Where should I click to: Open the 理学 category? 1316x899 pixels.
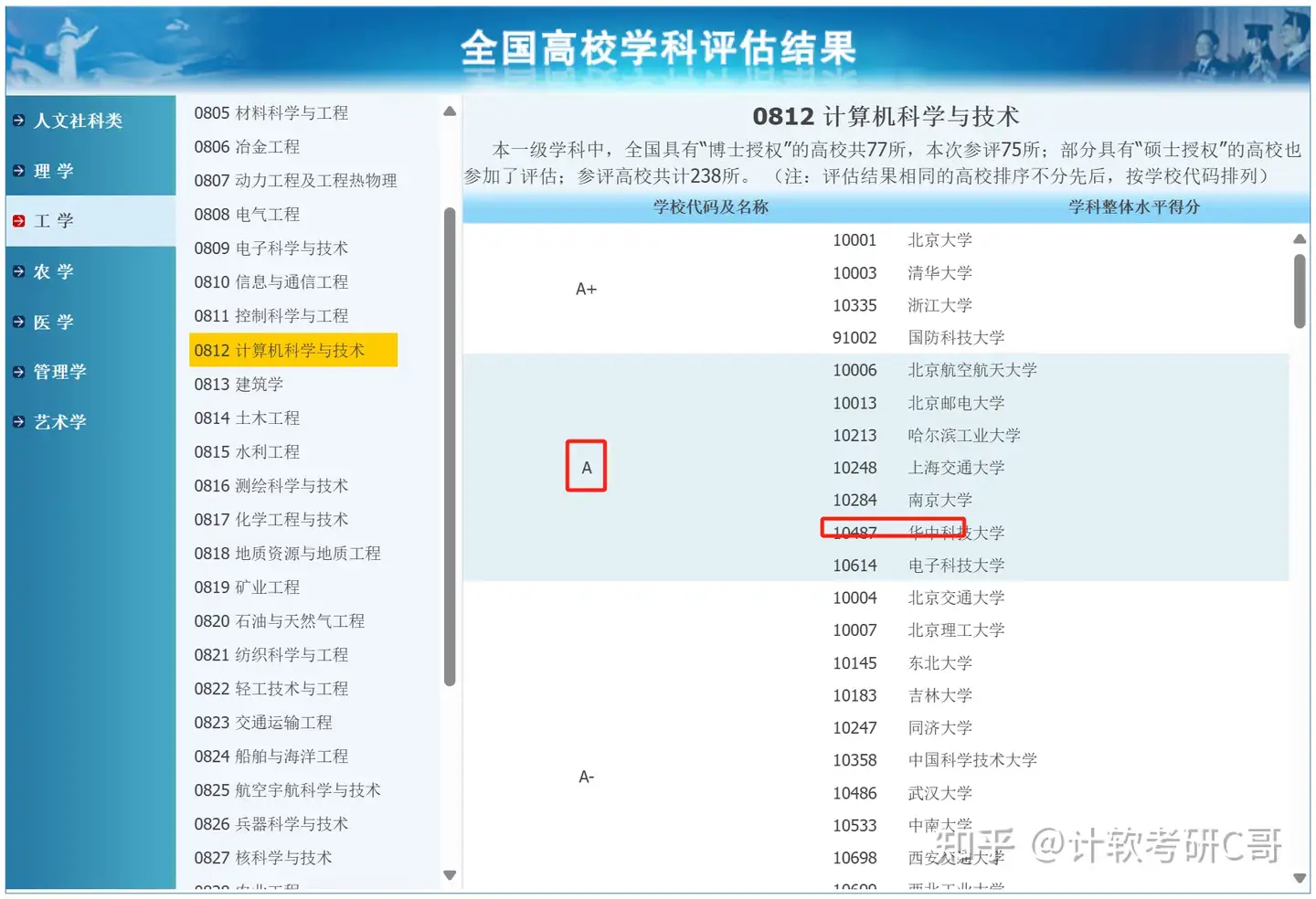click(53, 171)
